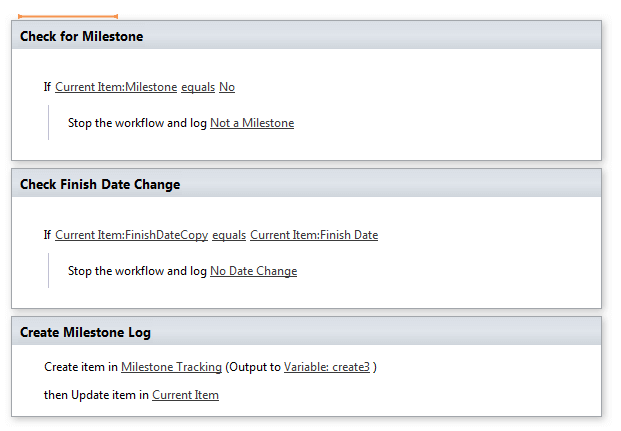621x431 pixels.
Task: Click the Current Item link in Update item
Action: pyautogui.click(x=185, y=395)
